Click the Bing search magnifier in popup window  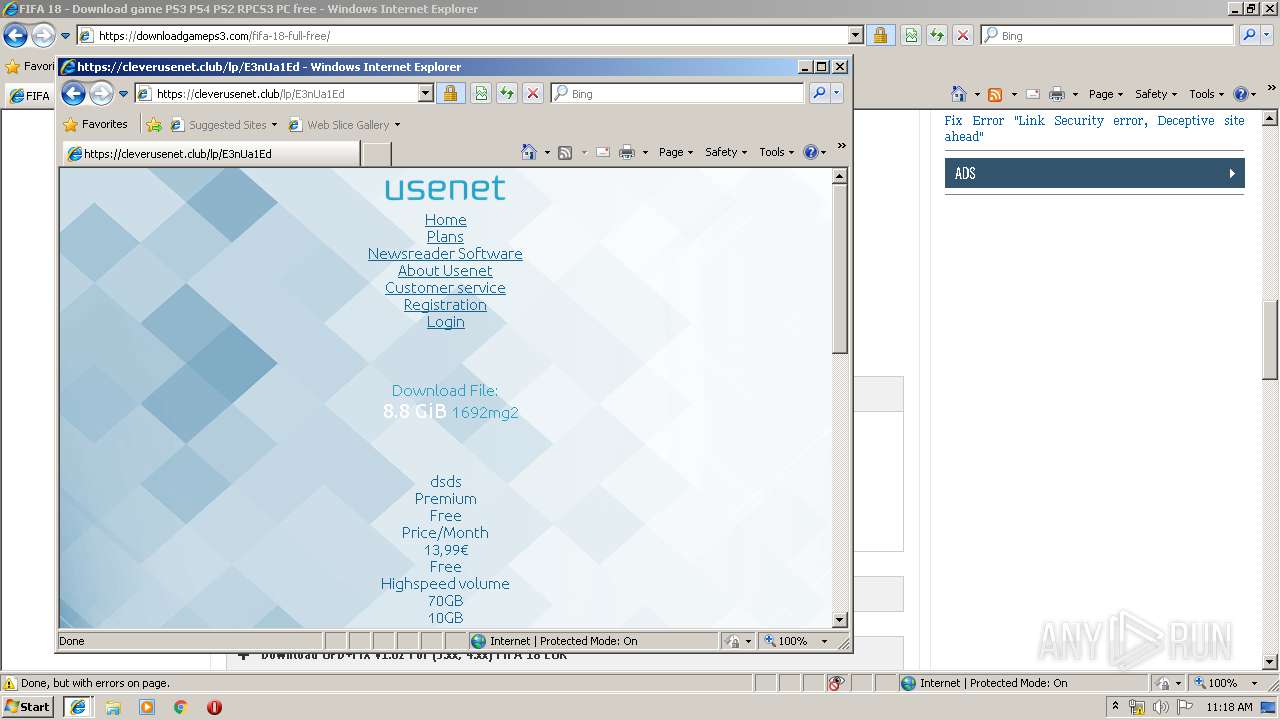[819, 93]
